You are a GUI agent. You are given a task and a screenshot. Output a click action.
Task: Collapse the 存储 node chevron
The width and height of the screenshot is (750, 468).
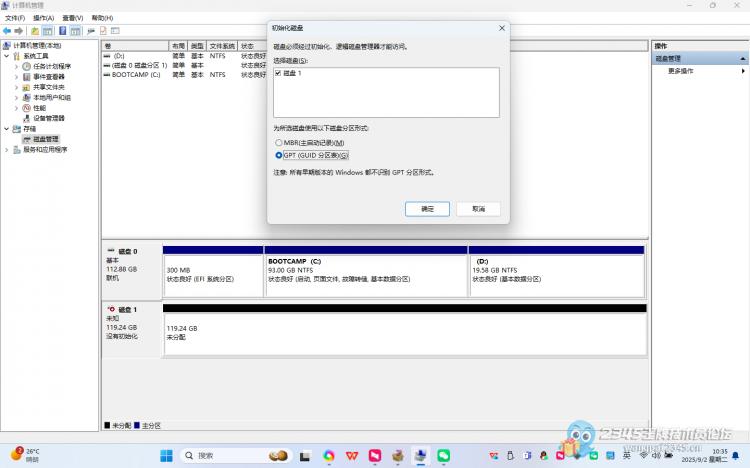pyautogui.click(x=7, y=129)
